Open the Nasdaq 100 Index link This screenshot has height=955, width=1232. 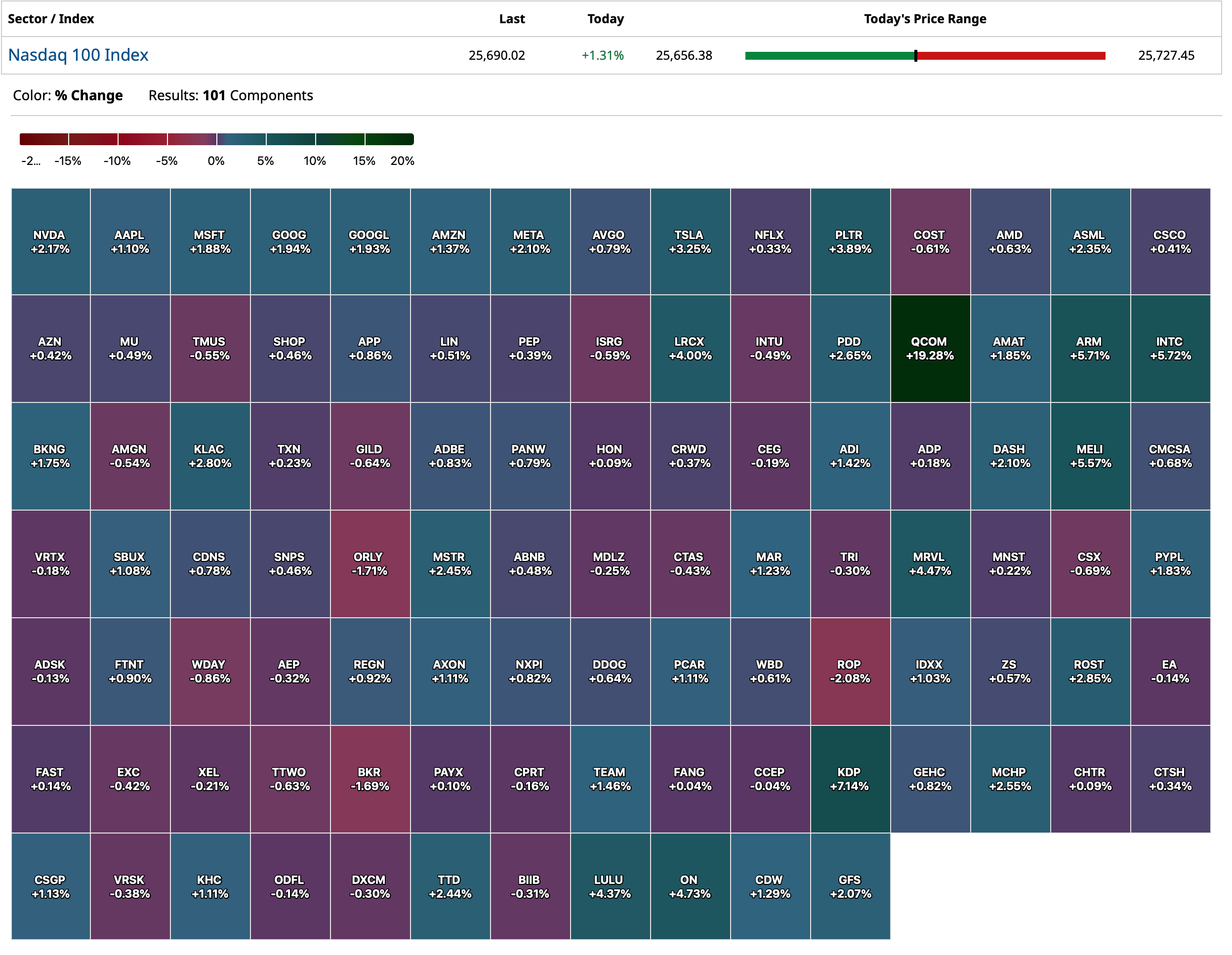click(78, 55)
